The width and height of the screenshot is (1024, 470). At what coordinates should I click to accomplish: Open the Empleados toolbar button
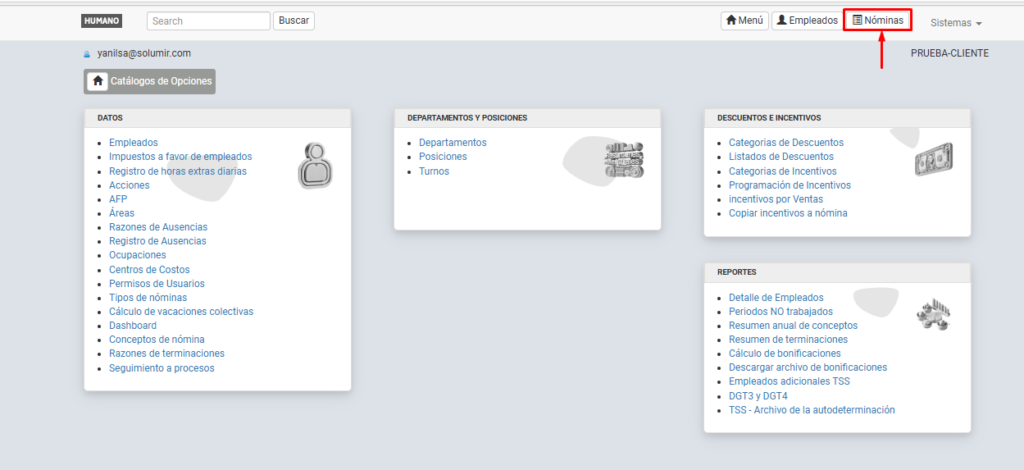pyautogui.click(x=807, y=21)
